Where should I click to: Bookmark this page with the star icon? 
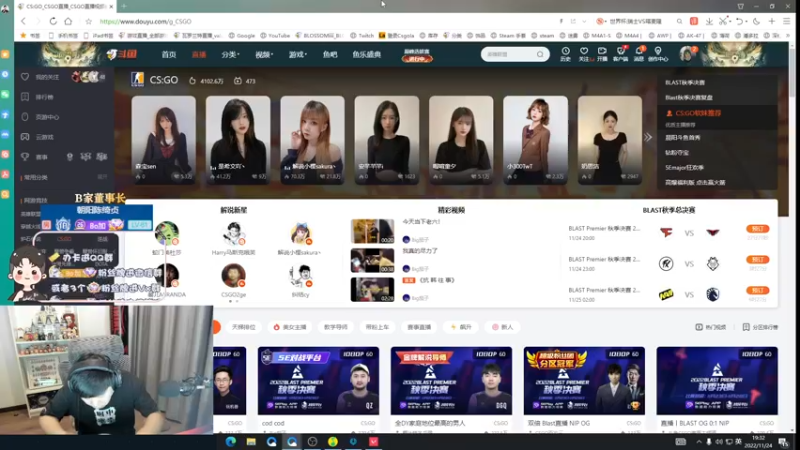coord(88,21)
